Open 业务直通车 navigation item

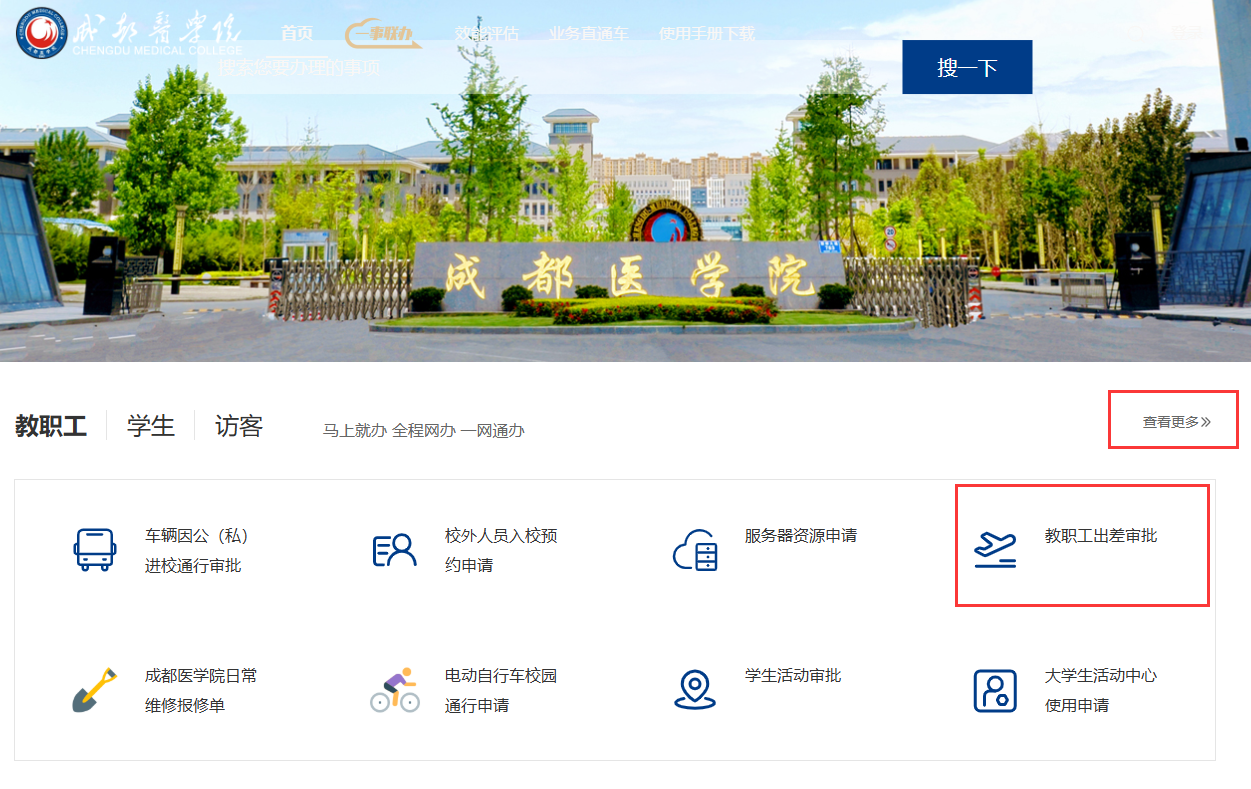589,33
